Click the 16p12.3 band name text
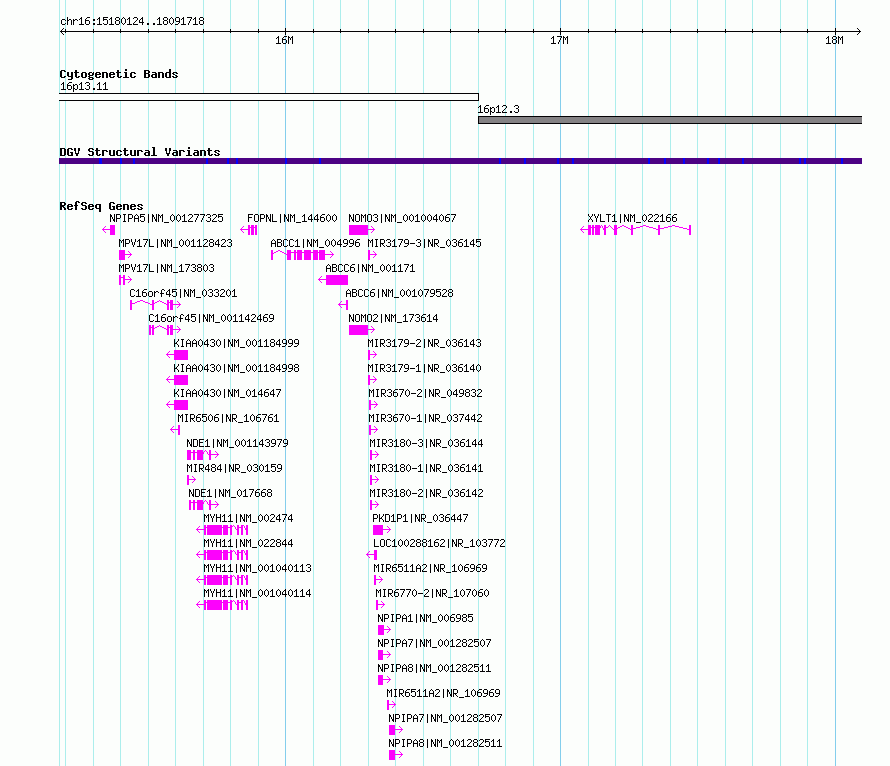This screenshot has height=766, width=890. pyautogui.click(x=498, y=109)
